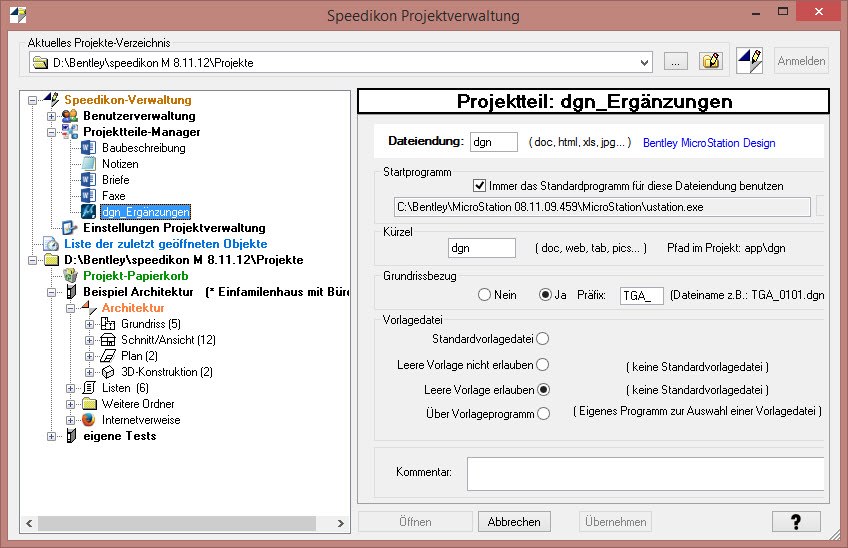Select the Ja radio button for Grundrissbezug
The width and height of the screenshot is (848, 548).
click(x=545, y=295)
